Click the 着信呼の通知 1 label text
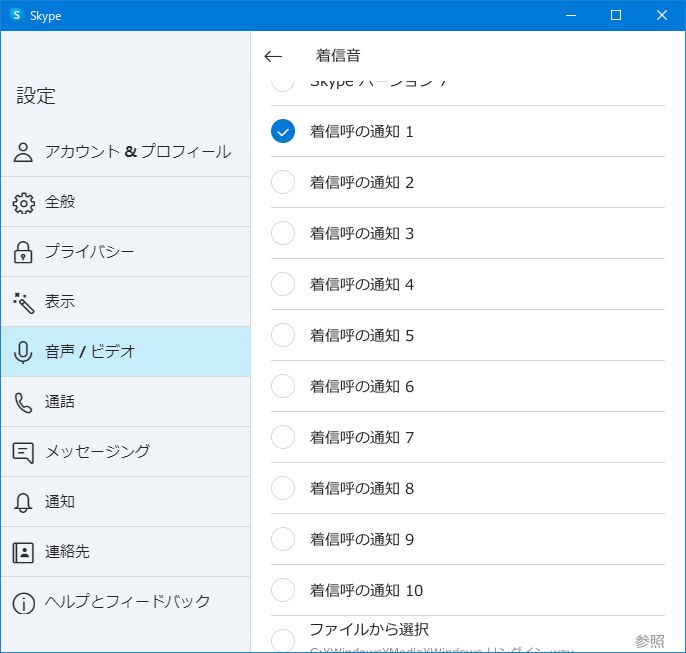Viewport: 686px width, 653px height. coord(362,131)
